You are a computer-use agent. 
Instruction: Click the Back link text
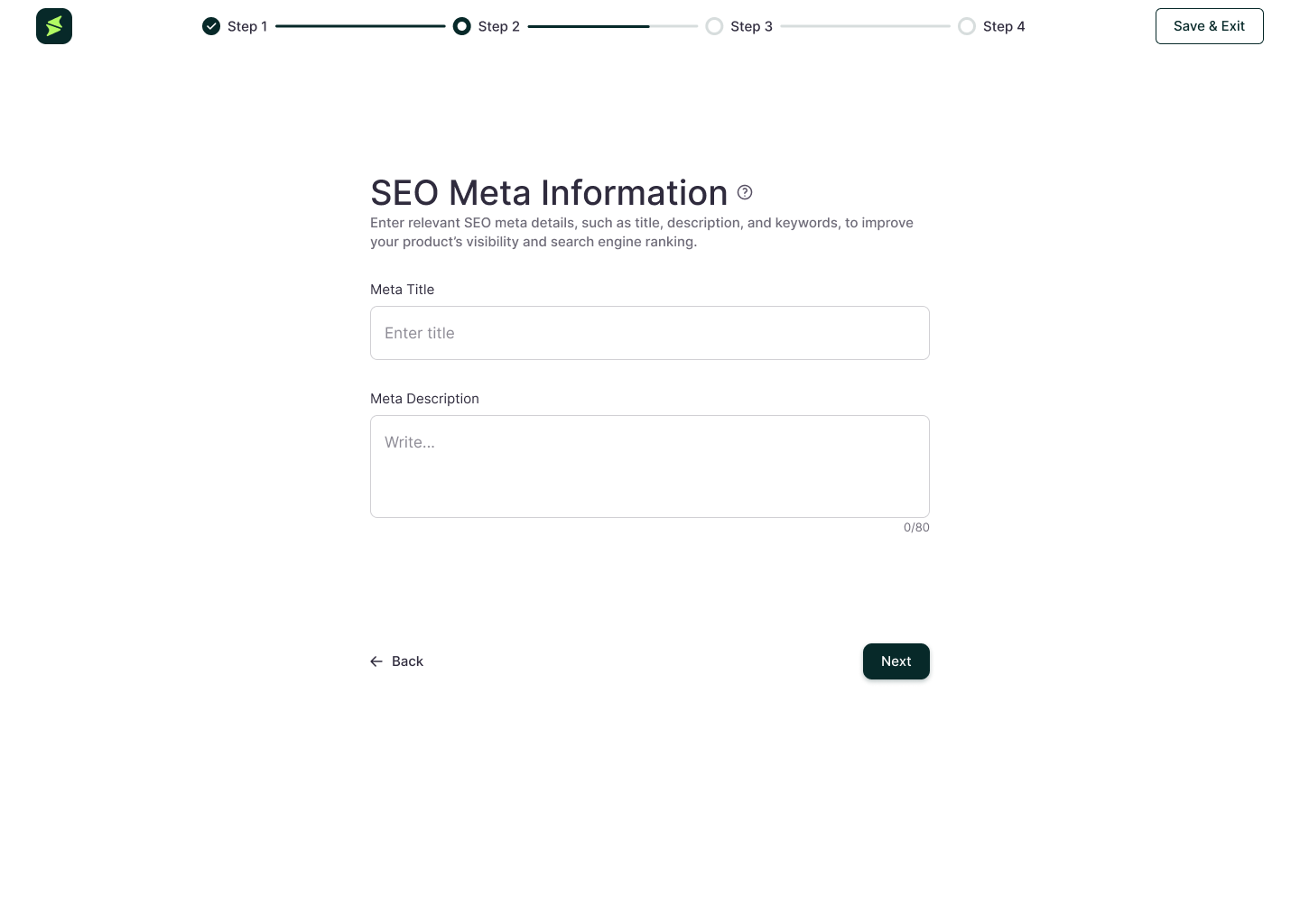(x=407, y=661)
